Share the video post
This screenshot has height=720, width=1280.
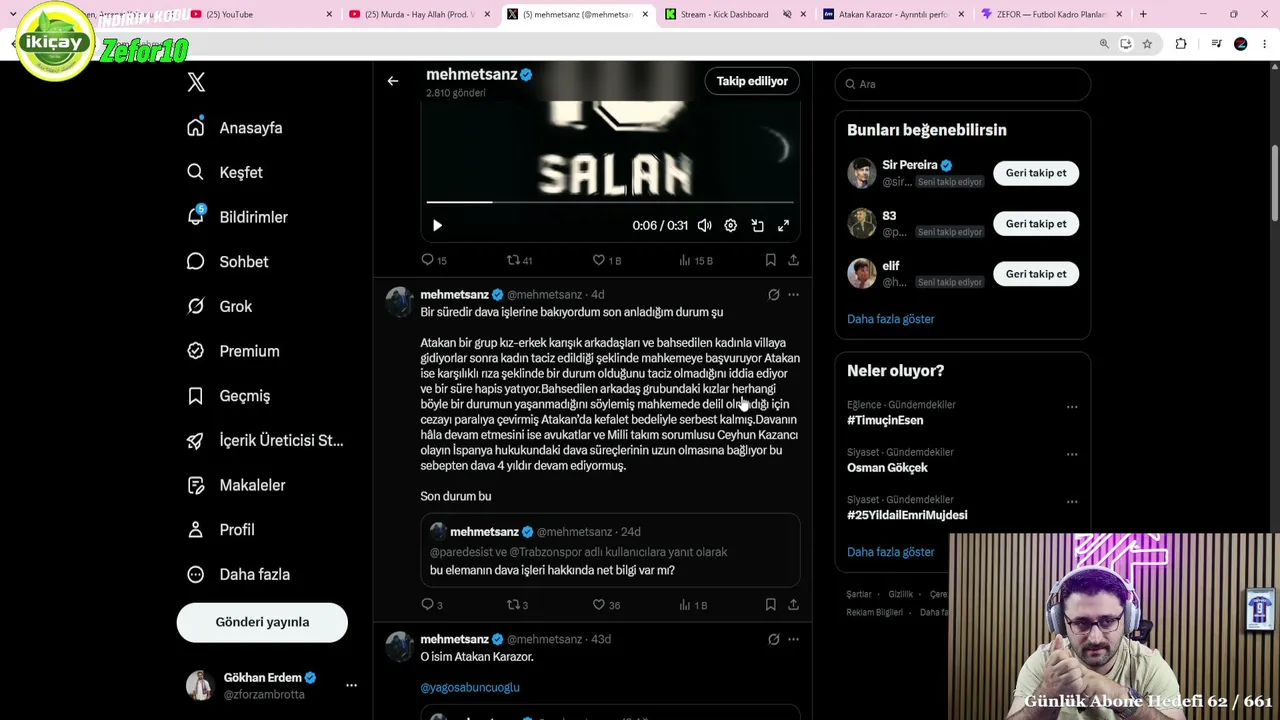tap(793, 260)
